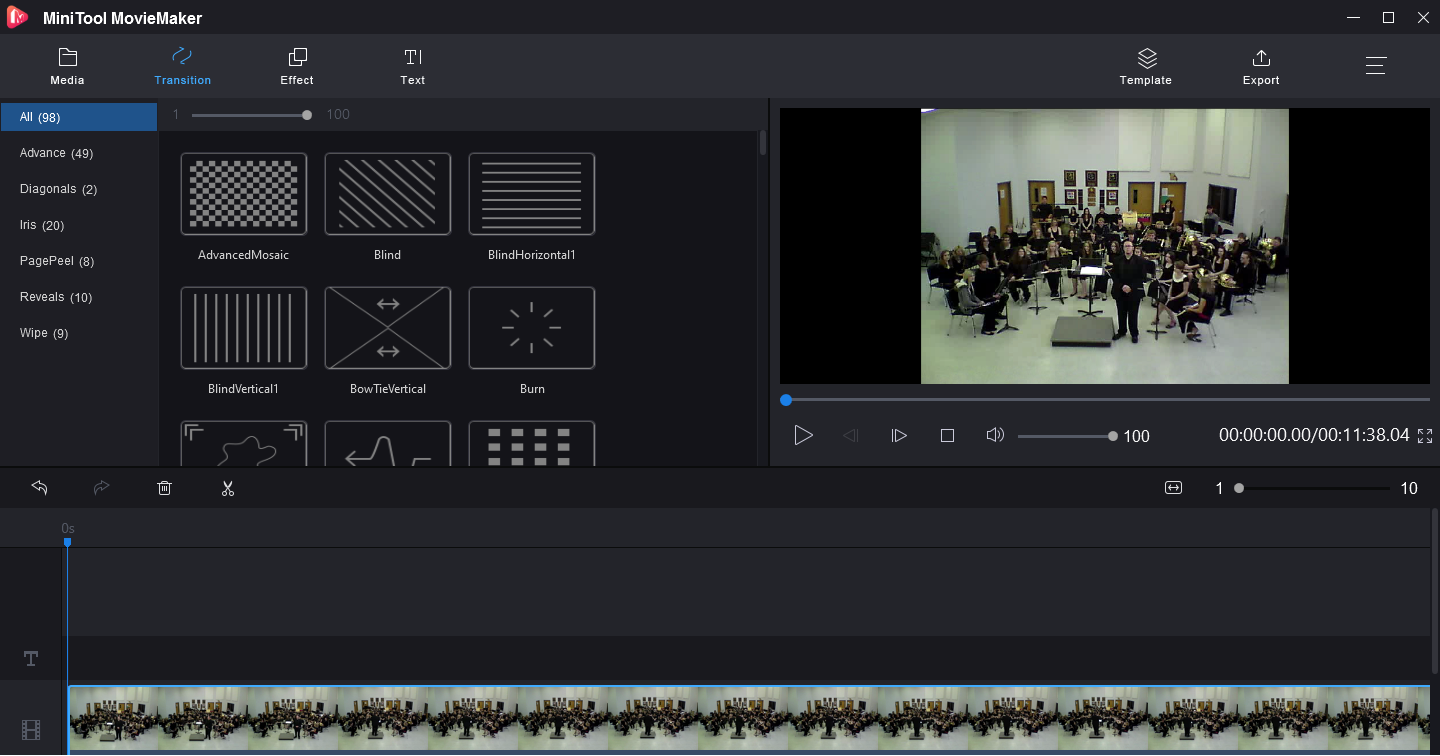
Task: Open the Effect tab
Action: coord(297,66)
